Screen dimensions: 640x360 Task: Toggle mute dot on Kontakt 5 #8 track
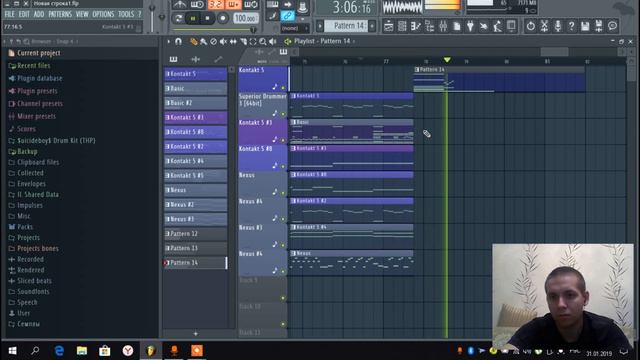(x=283, y=166)
